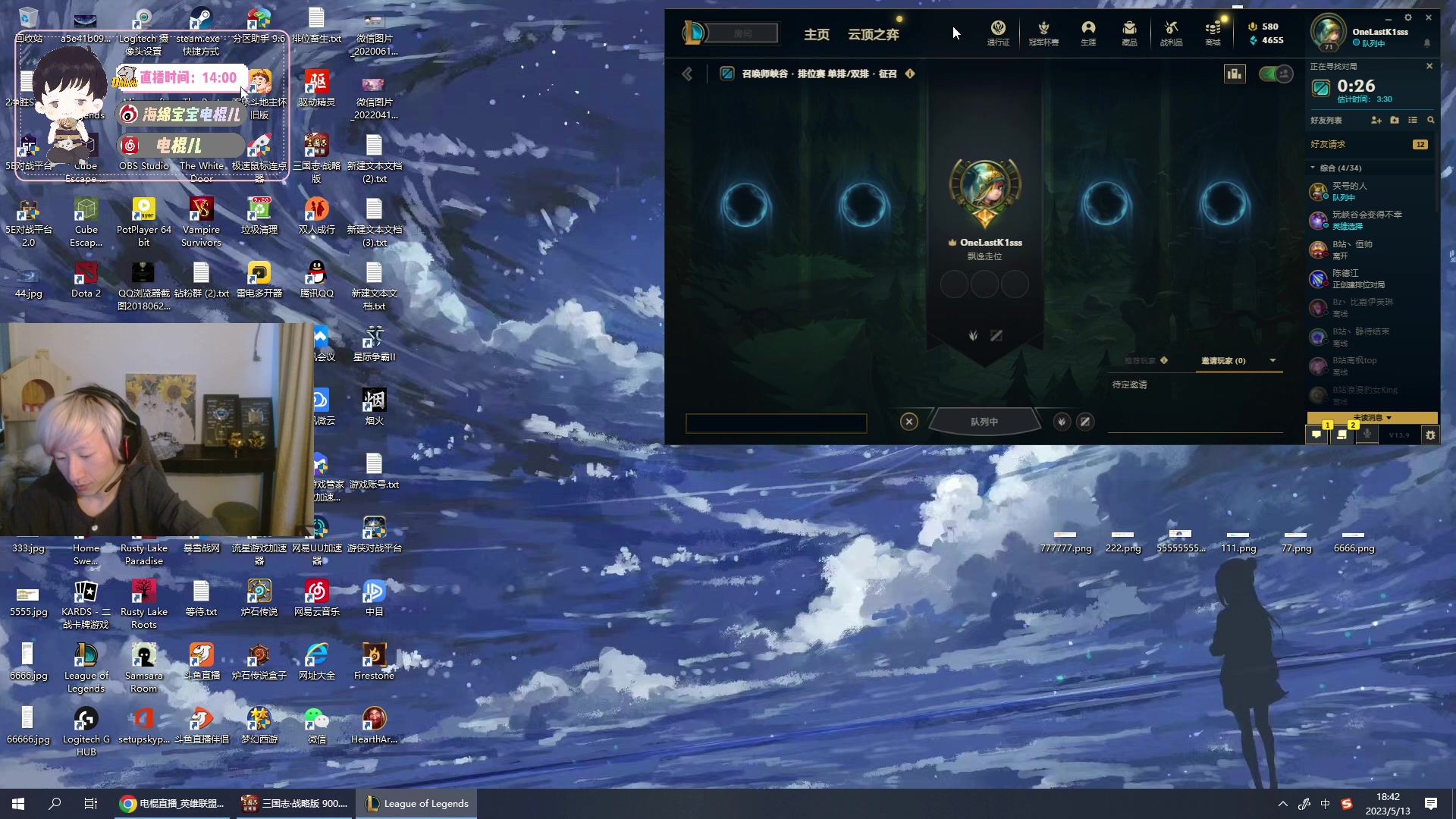Screen dimensions: 1456x819
Task: Open the lobby ranked standings icon
Action: click(x=1235, y=74)
